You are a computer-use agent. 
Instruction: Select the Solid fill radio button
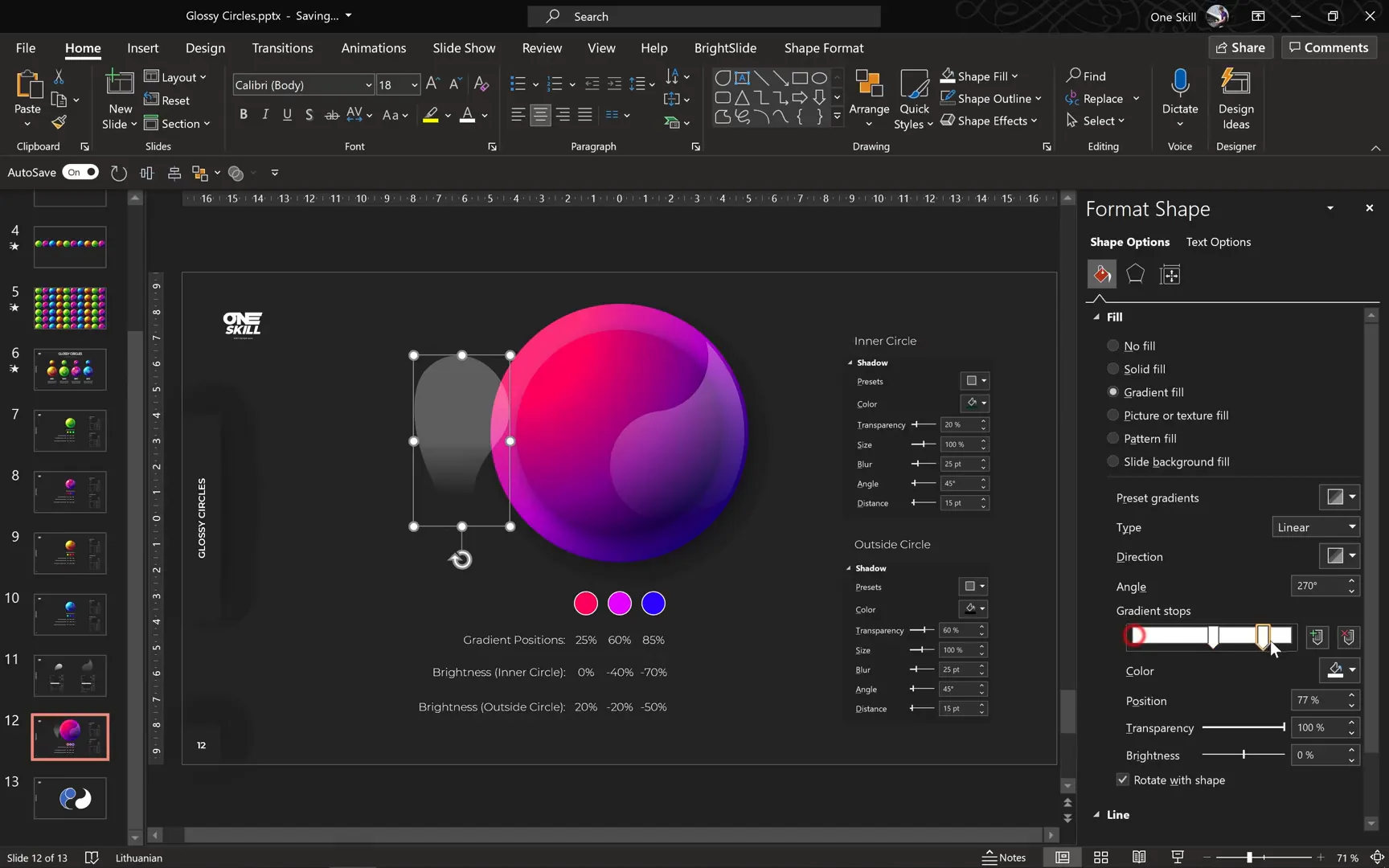click(1113, 368)
